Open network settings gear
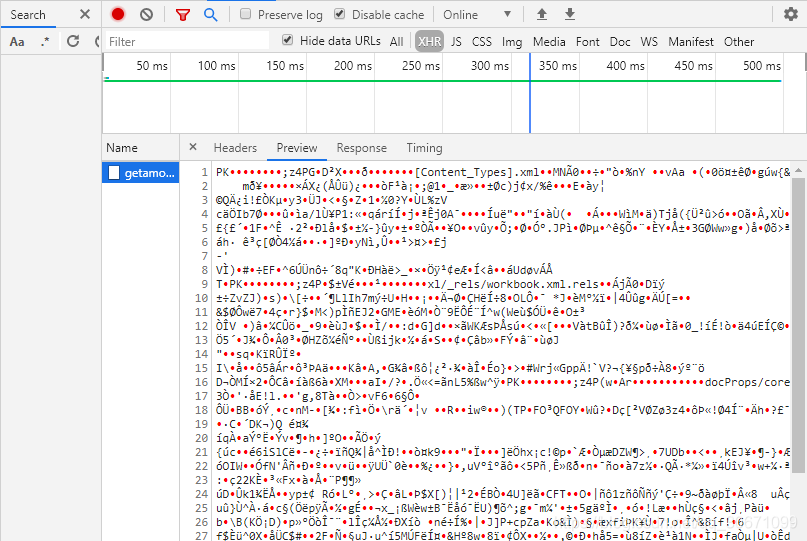The image size is (807, 541). tap(791, 15)
